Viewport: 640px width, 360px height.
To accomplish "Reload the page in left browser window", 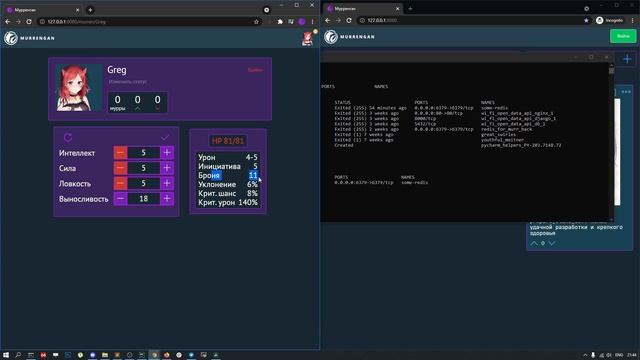I will pos(29,22).
